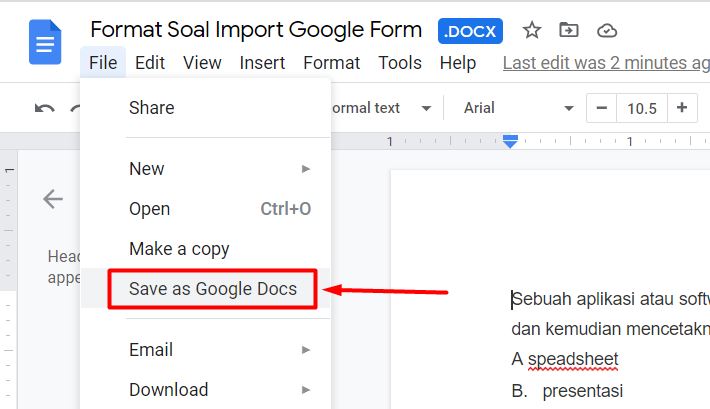This screenshot has width=710, height=409.
Task: Open the View menu
Action: pyautogui.click(x=202, y=63)
